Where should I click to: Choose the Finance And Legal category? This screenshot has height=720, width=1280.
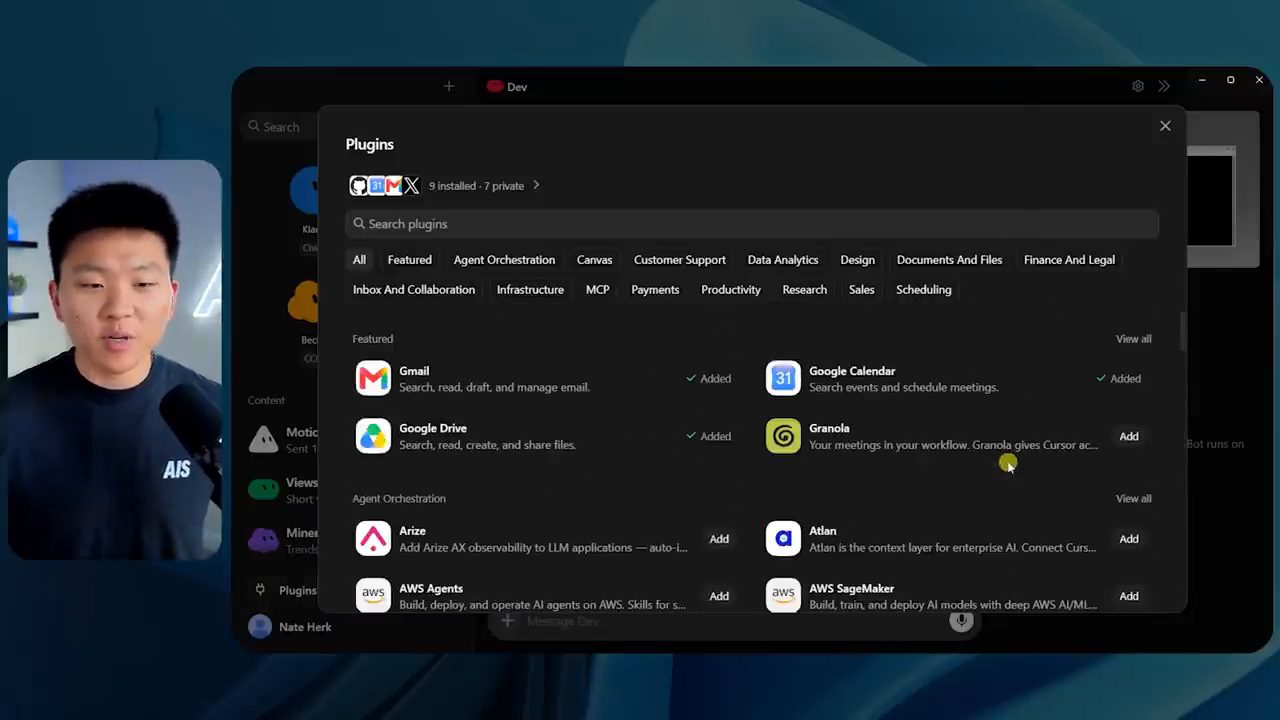pyautogui.click(x=1069, y=260)
